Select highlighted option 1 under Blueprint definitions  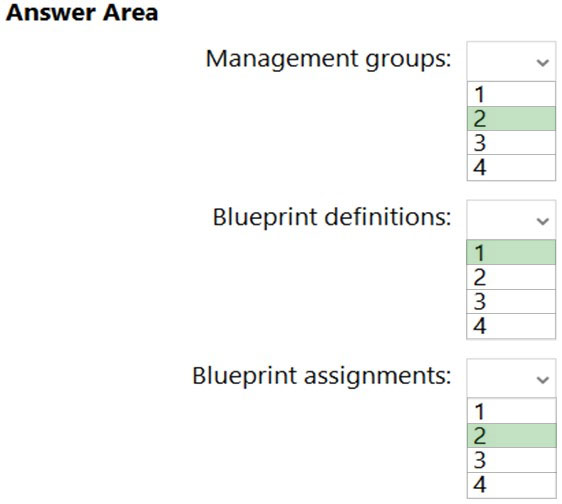tap(511, 253)
